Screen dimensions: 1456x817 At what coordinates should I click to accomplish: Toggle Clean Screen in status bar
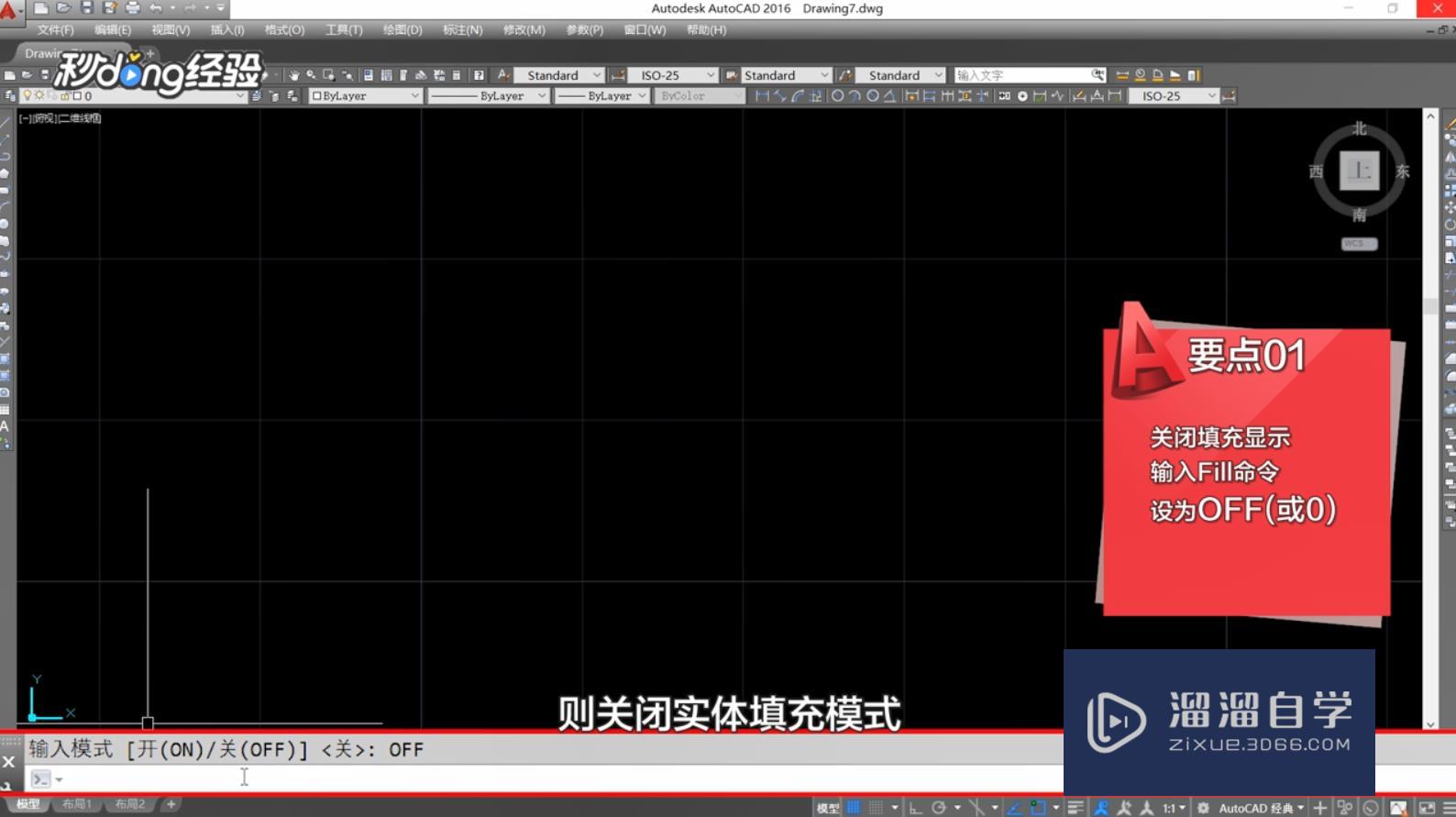[1428, 808]
